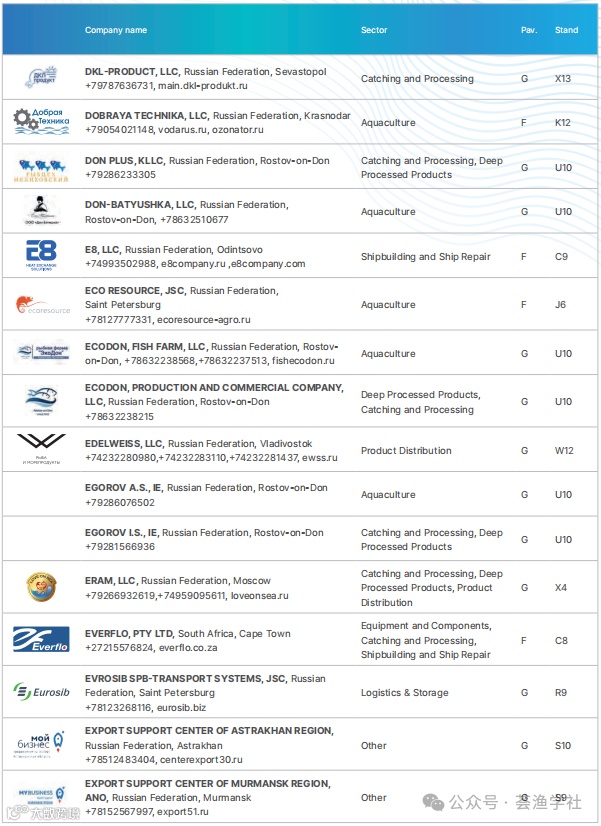Click the ecoresource-agro.ru contact line
The width and height of the screenshot is (601, 826).
[x=168, y=320]
